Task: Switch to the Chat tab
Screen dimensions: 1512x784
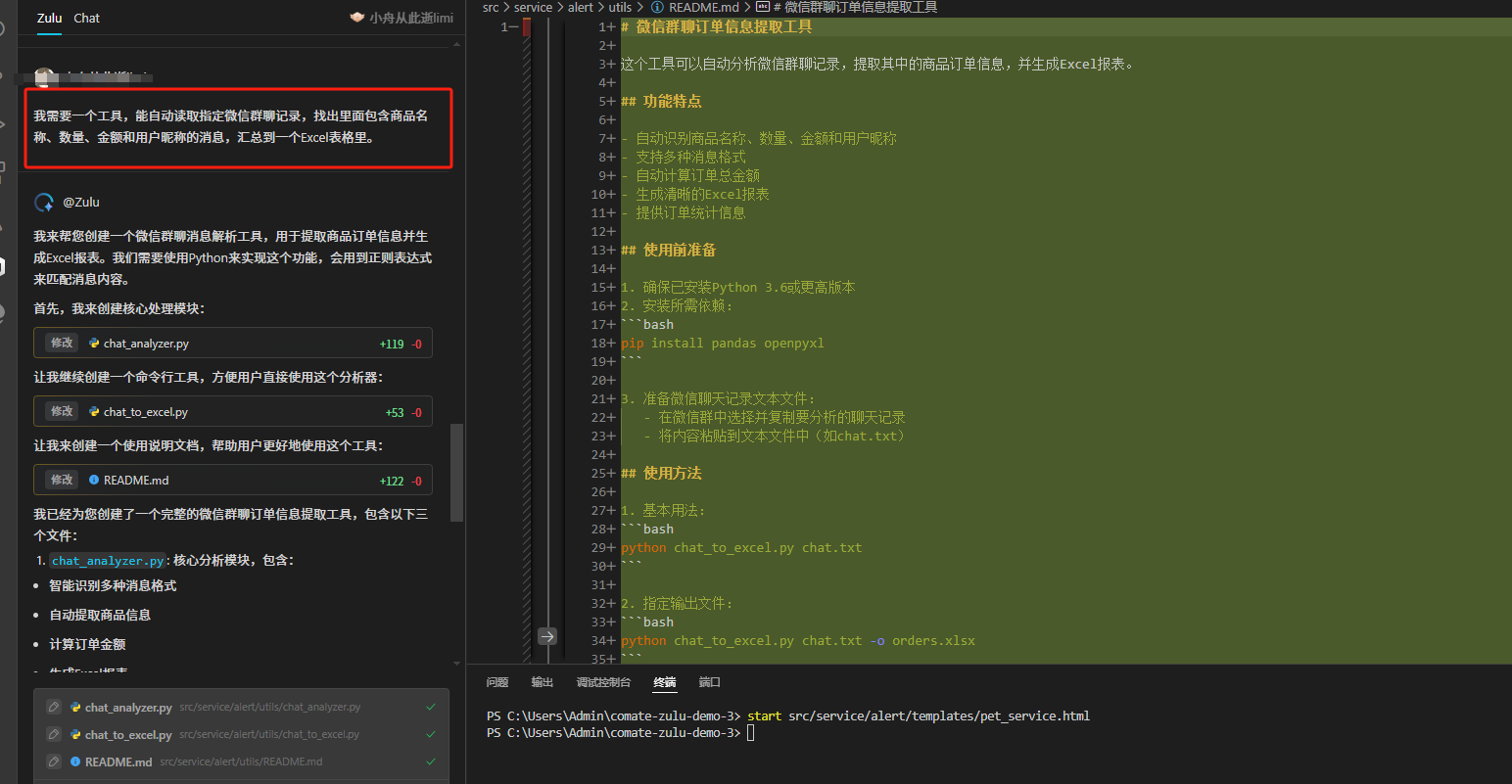Action: click(86, 18)
